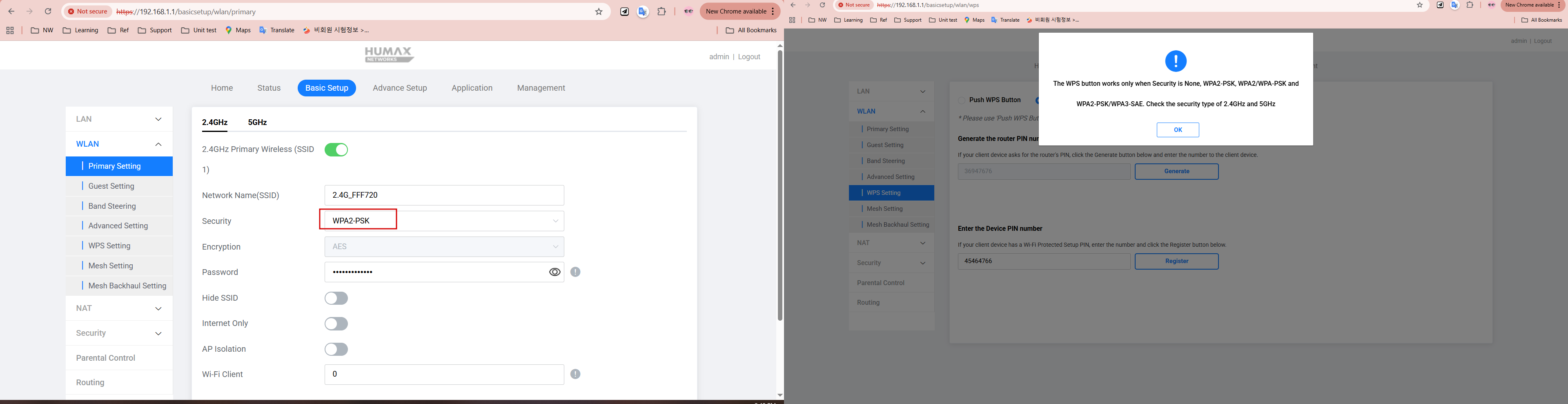Open the apps grid in left bookmarks bar
Viewport: 1568px width, 404px height.
[x=10, y=31]
